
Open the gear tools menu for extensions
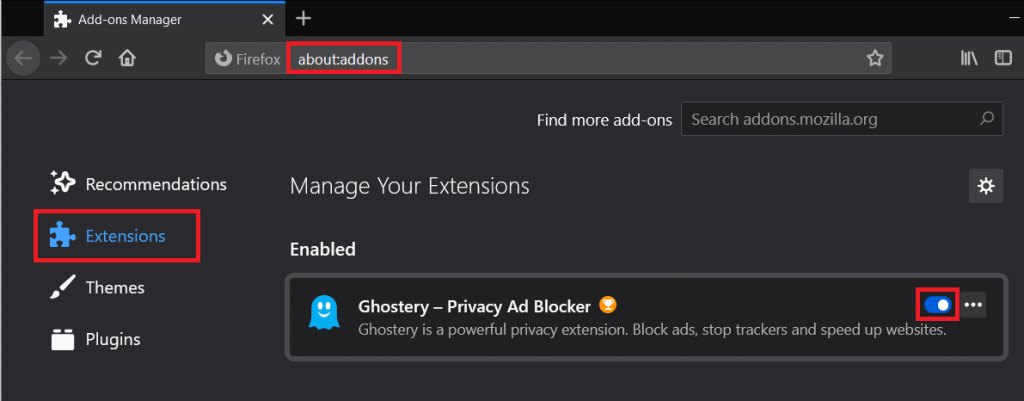(986, 185)
